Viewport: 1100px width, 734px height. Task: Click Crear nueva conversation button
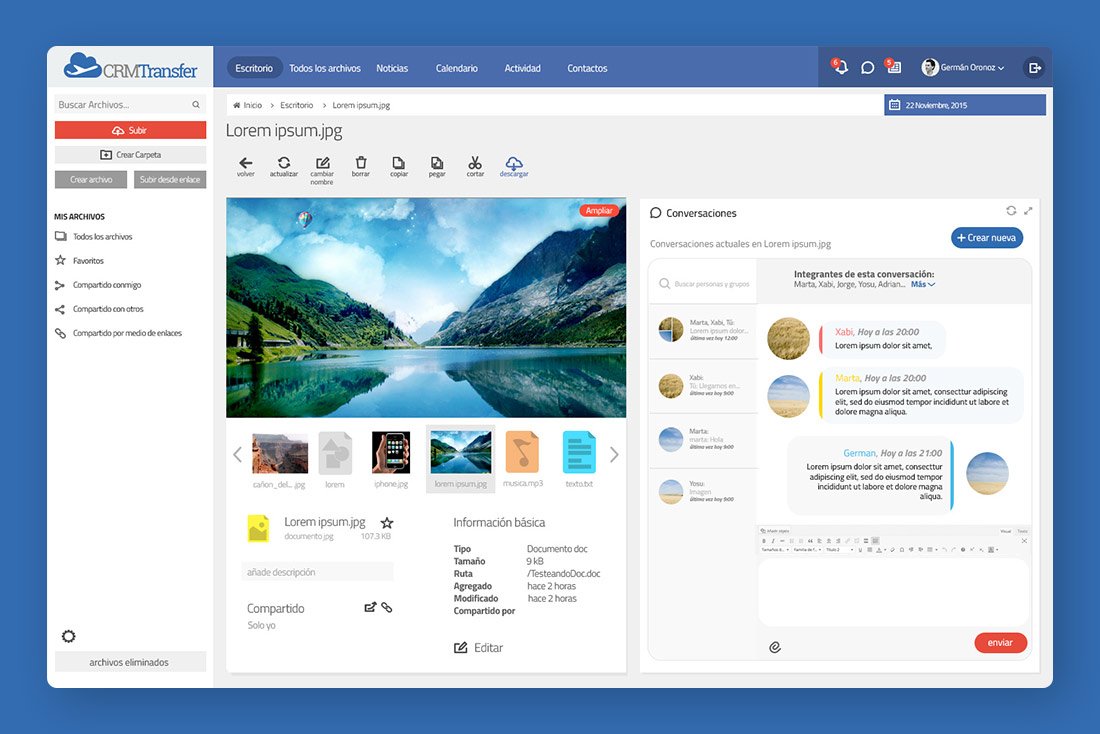pos(987,238)
